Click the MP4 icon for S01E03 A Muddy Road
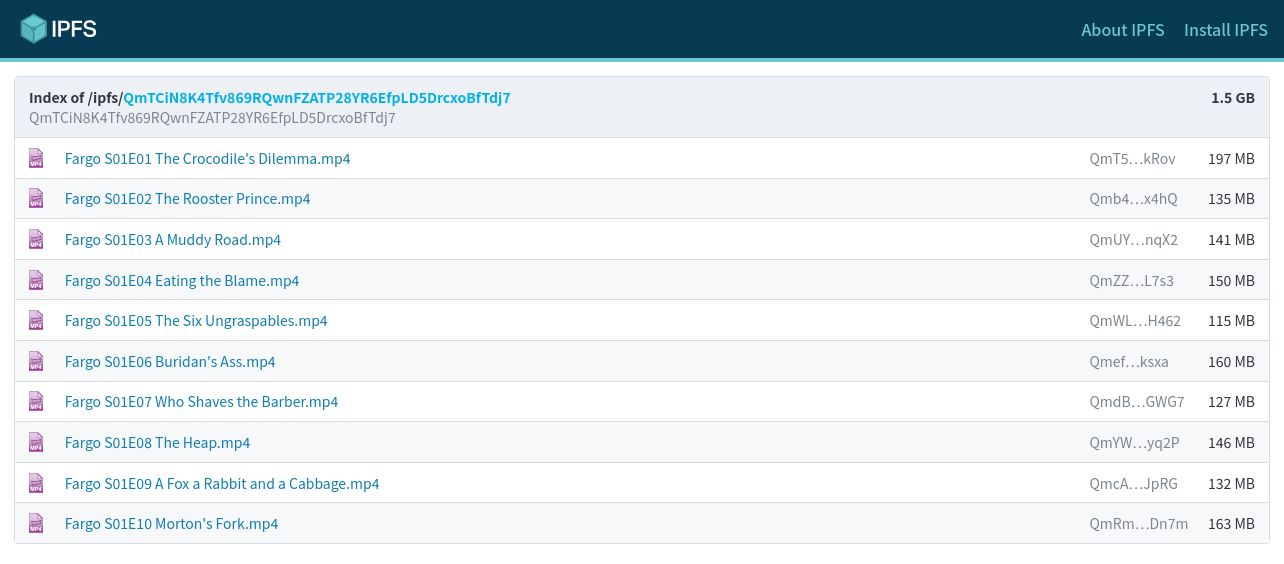This screenshot has width=1284, height=564. click(36, 239)
